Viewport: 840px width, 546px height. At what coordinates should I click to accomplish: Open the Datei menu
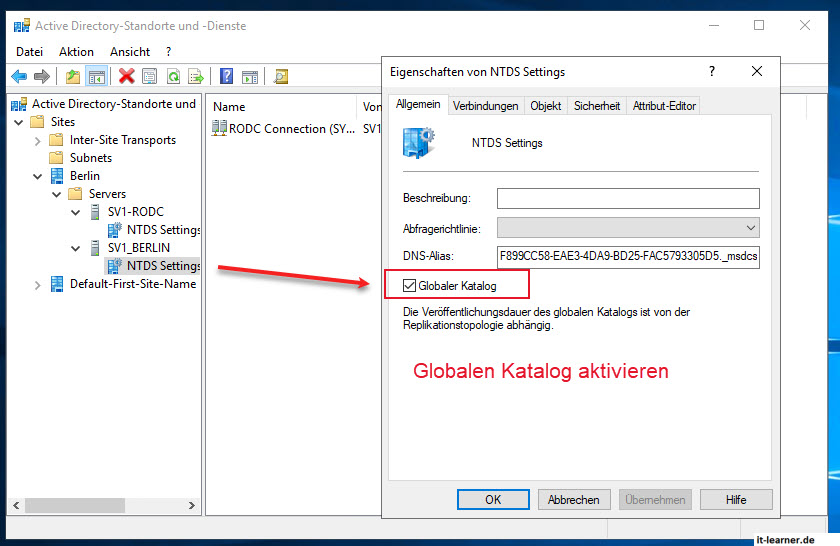point(29,52)
